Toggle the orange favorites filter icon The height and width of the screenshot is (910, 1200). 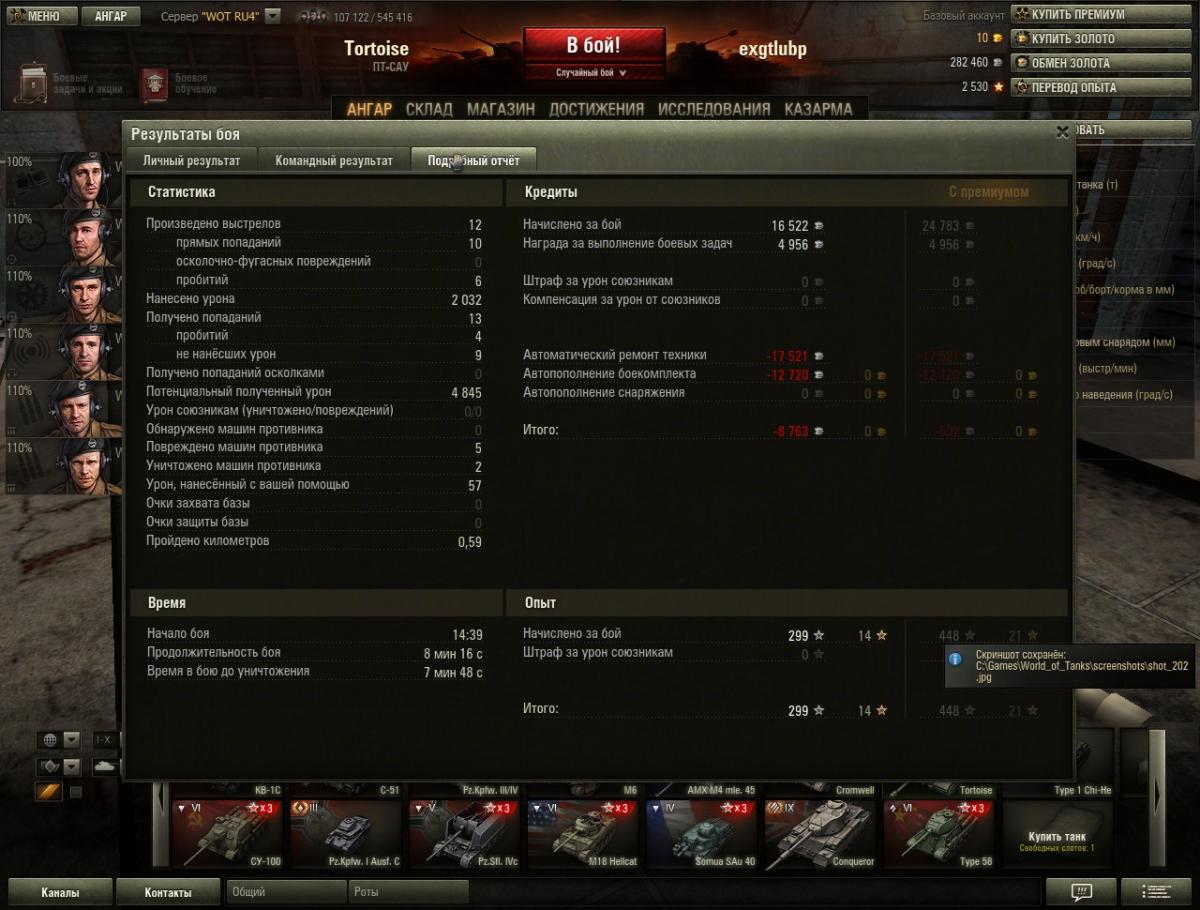pos(49,792)
